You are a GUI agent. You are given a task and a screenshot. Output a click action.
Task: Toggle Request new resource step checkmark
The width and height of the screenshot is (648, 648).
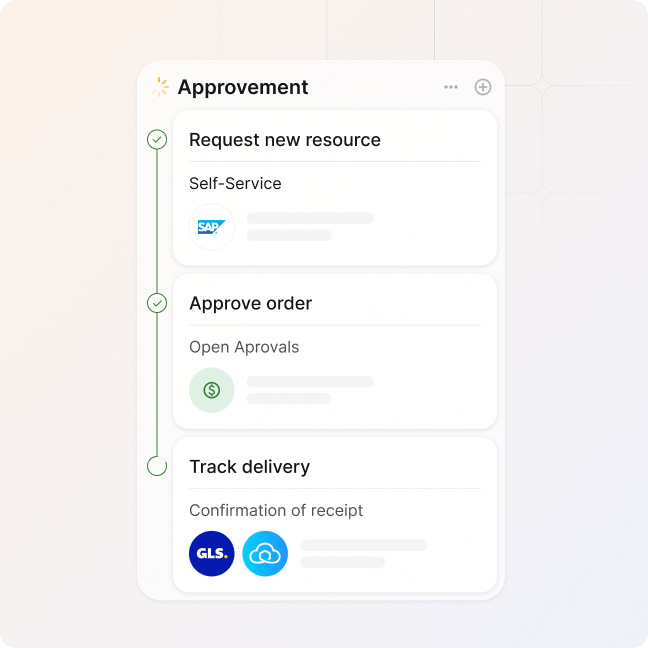157,139
